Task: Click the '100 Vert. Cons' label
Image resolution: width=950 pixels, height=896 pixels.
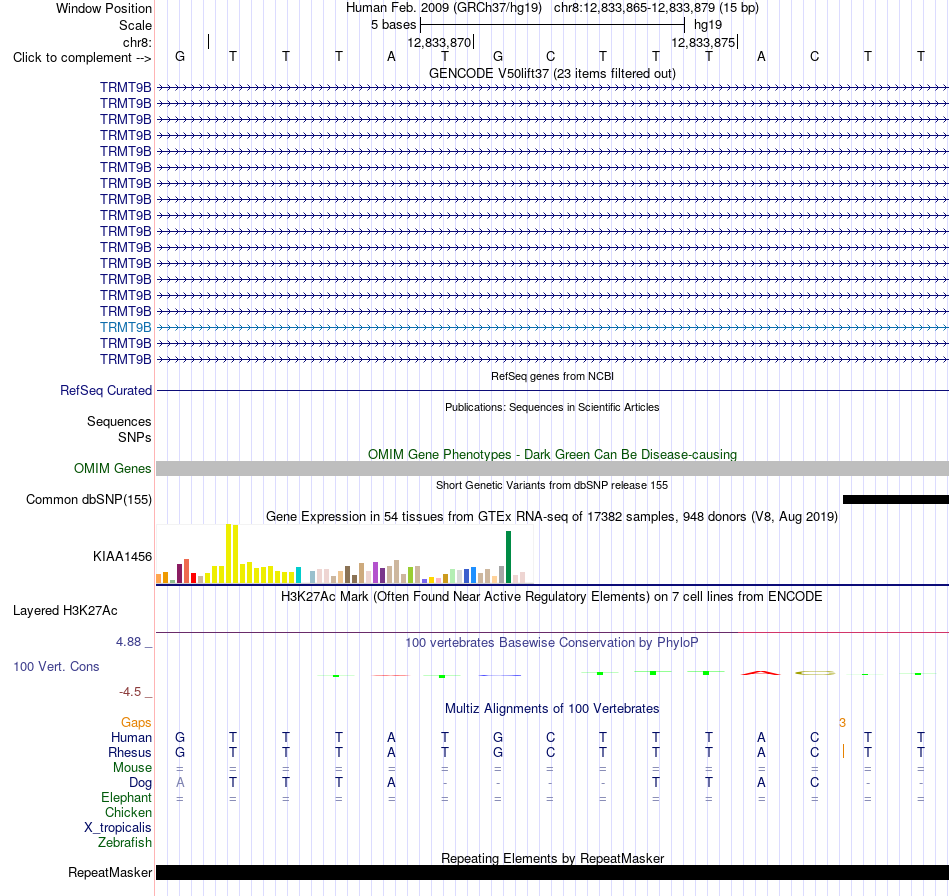Action: (x=56, y=666)
